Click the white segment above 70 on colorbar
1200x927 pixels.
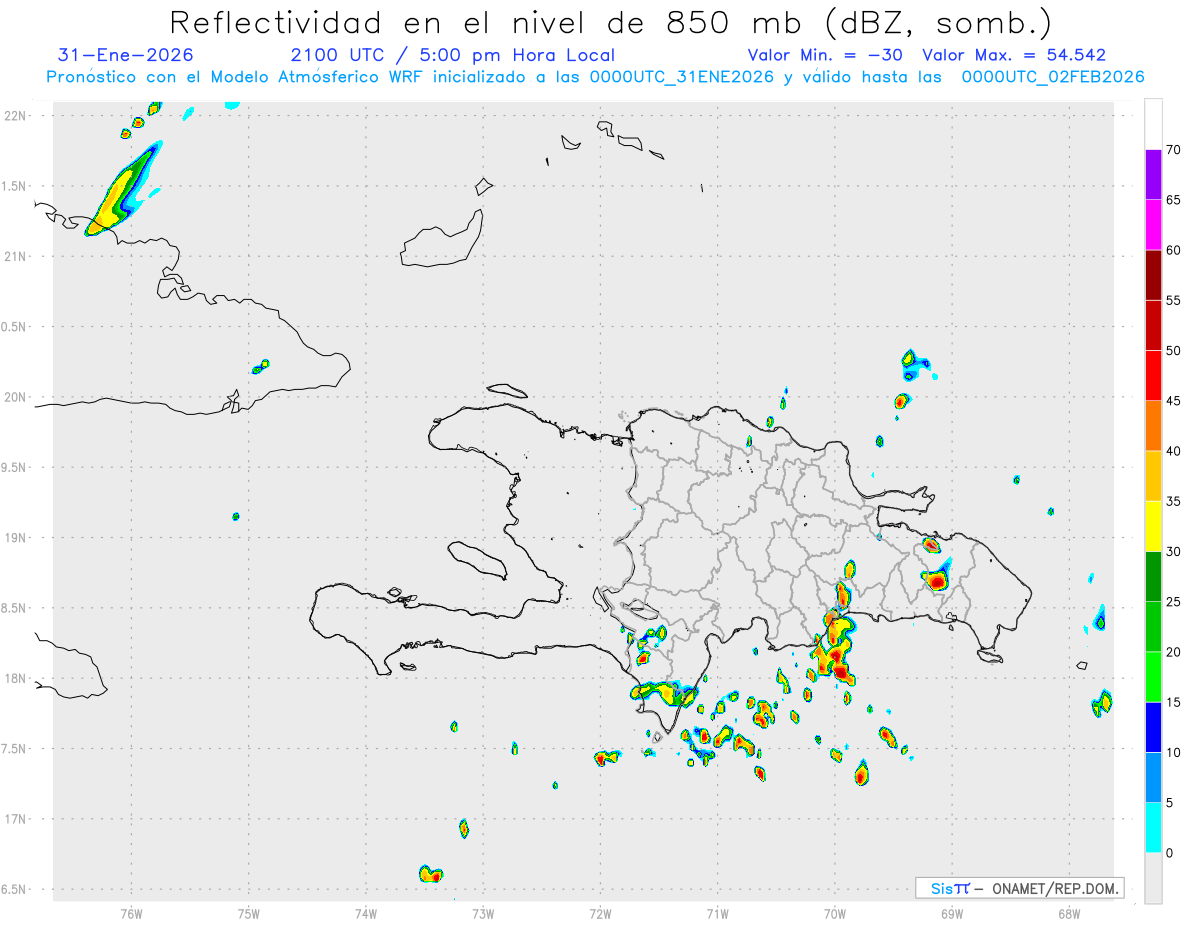tap(1153, 124)
